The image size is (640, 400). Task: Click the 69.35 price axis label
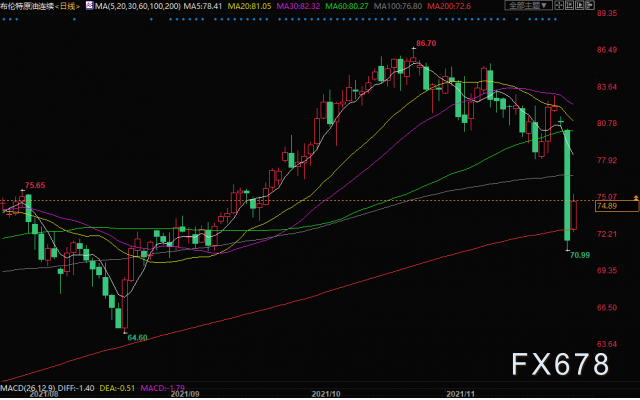[x=607, y=270]
